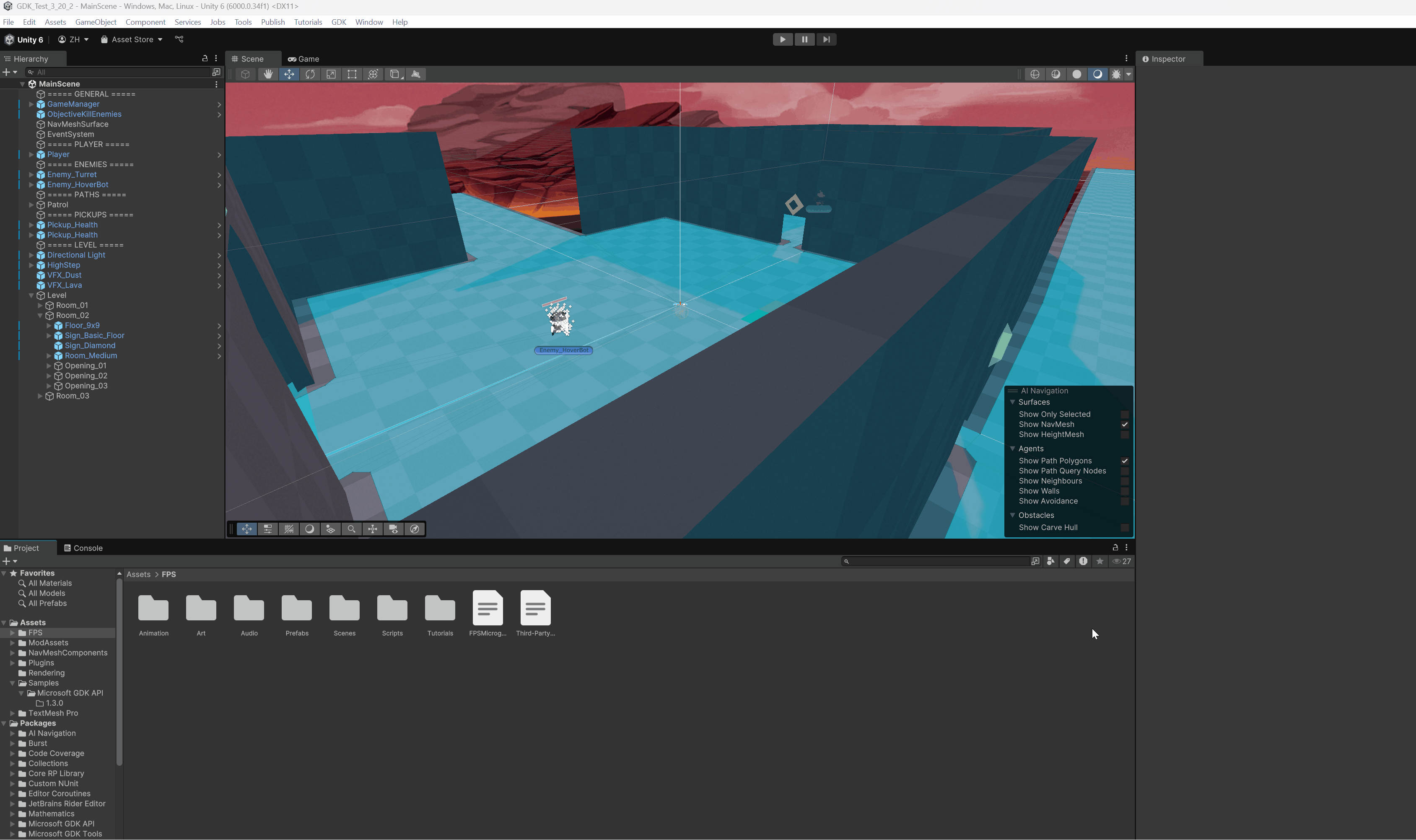Click the grid visibility icon in Scene view
1416x840 pixels.
(x=289, y=529)
